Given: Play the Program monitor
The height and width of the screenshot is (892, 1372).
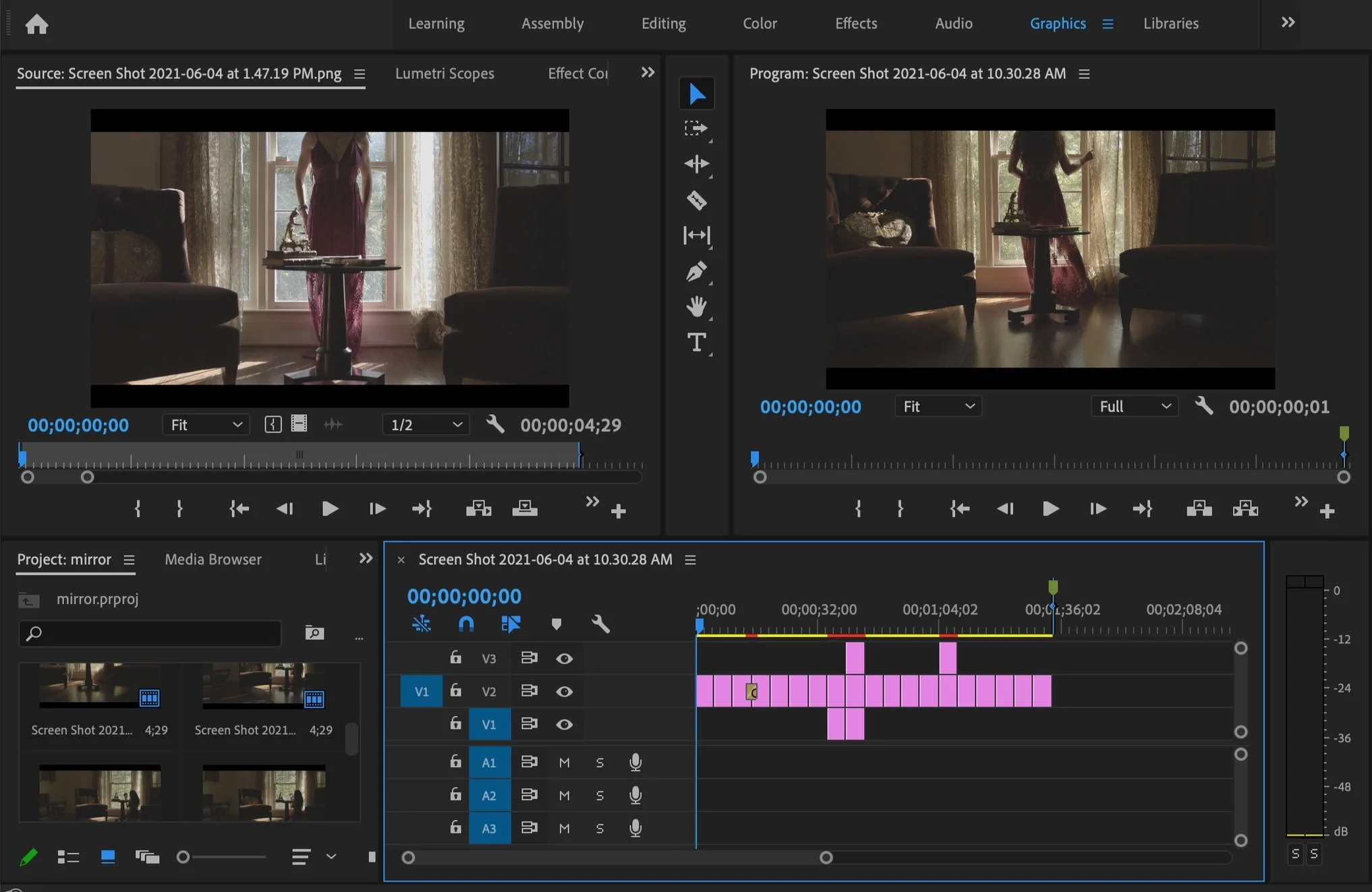Looking at the screenshot, I should (1050, 509).
